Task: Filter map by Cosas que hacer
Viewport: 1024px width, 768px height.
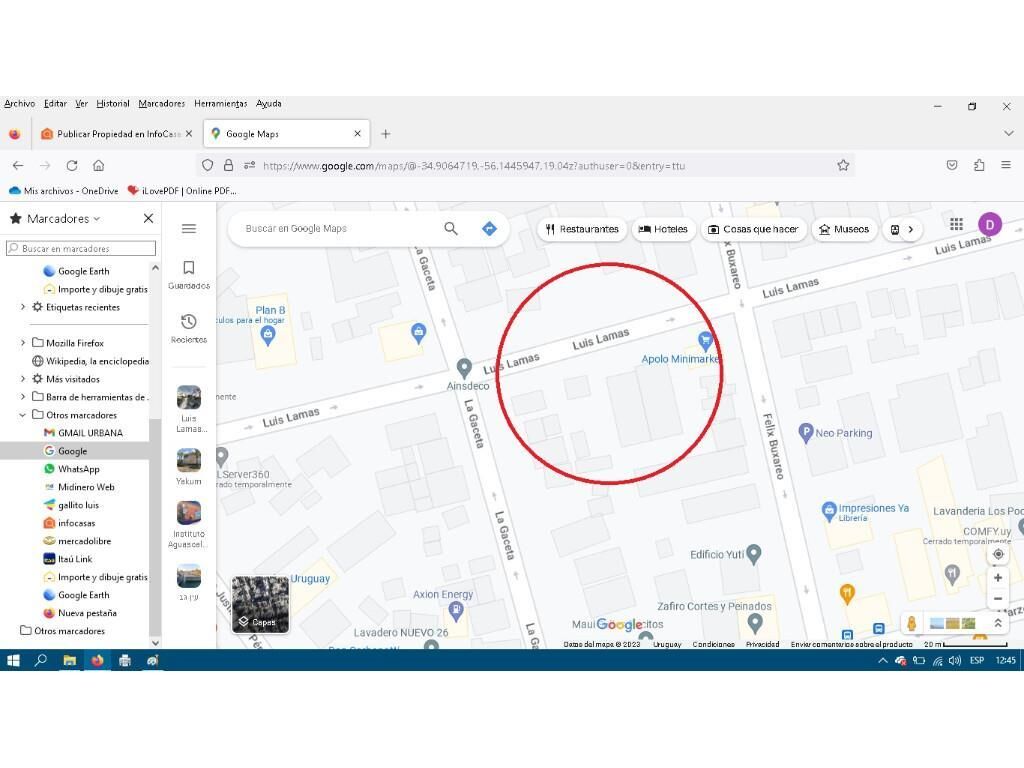Action: click(753, 229)
